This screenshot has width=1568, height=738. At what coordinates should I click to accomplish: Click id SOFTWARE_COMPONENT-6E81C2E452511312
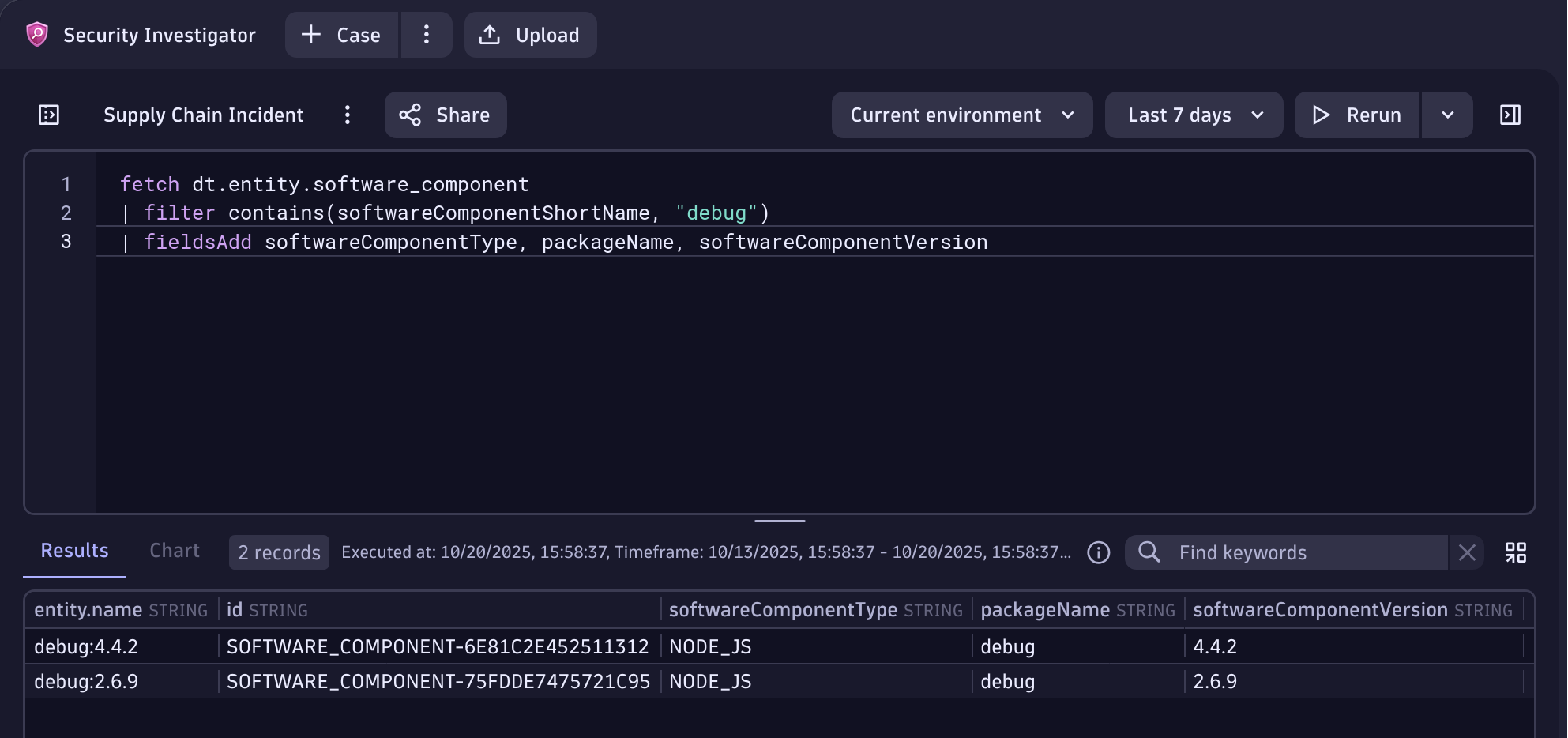pos(438,646)
